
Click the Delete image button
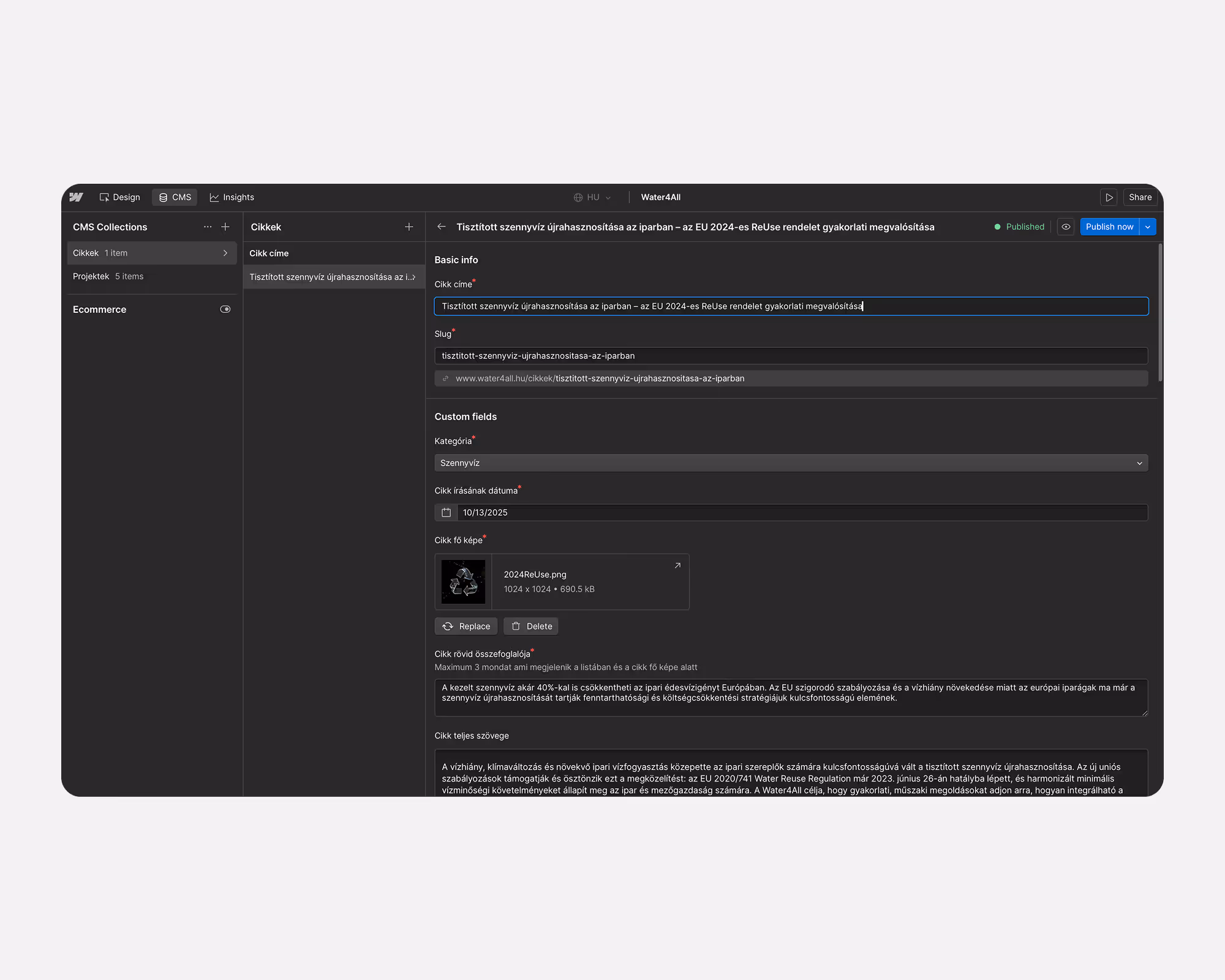coord(531,626)
